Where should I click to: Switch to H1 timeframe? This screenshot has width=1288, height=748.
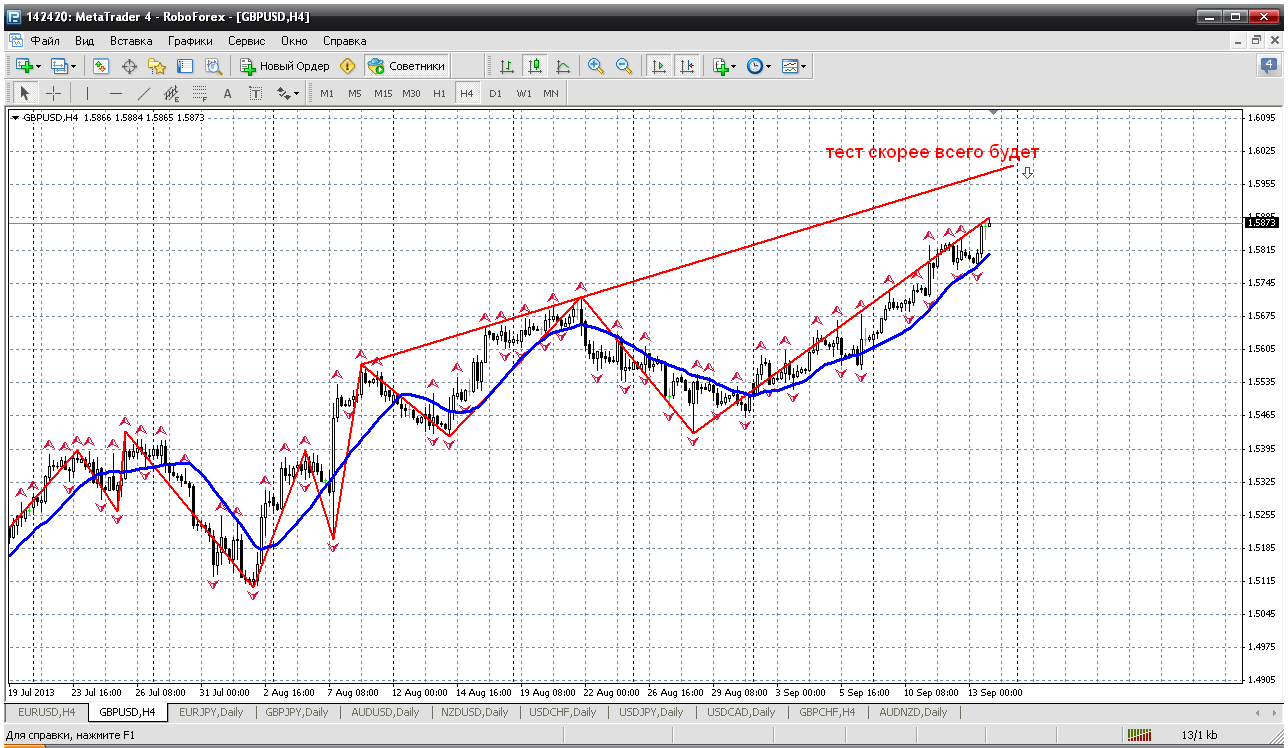pyautogui.click(x=440, y=93)
